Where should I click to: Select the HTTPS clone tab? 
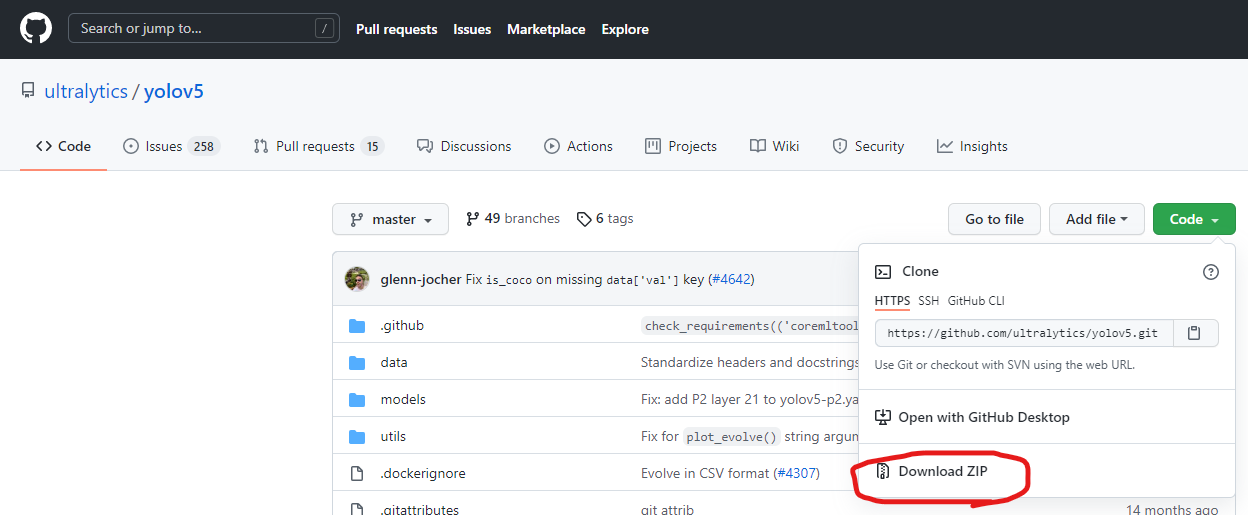pos(892,301)
